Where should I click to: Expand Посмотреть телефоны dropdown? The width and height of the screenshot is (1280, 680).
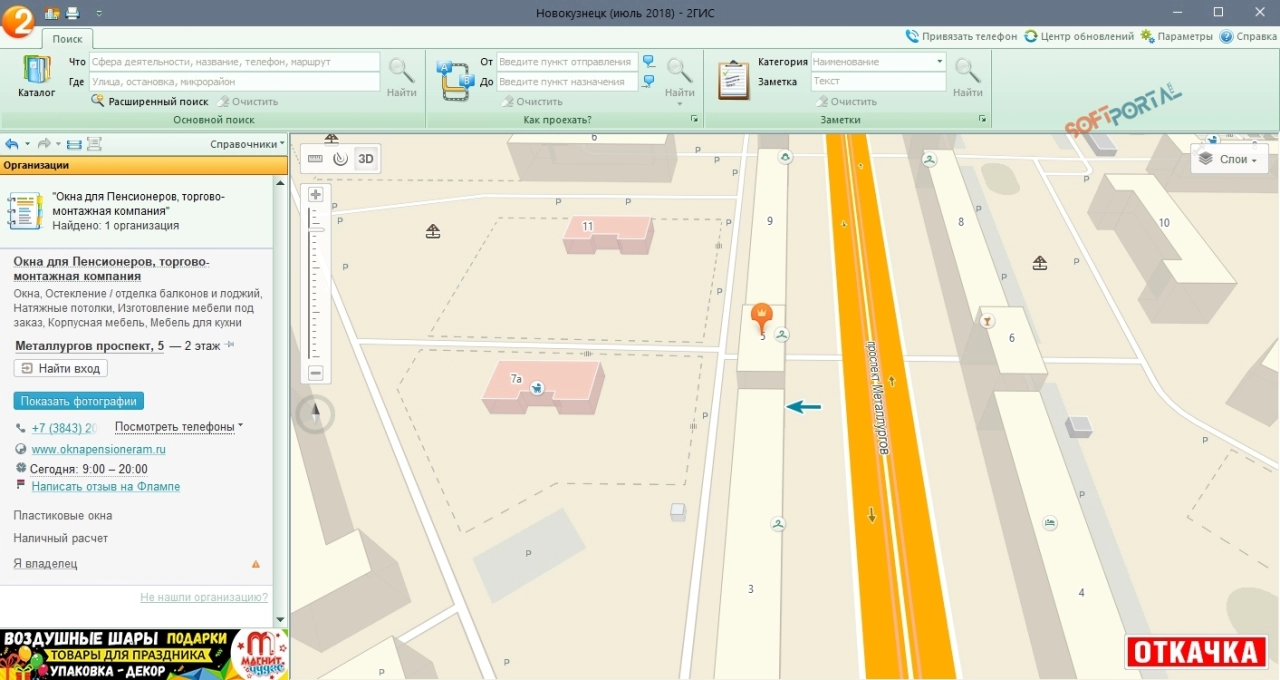point(179,427)
